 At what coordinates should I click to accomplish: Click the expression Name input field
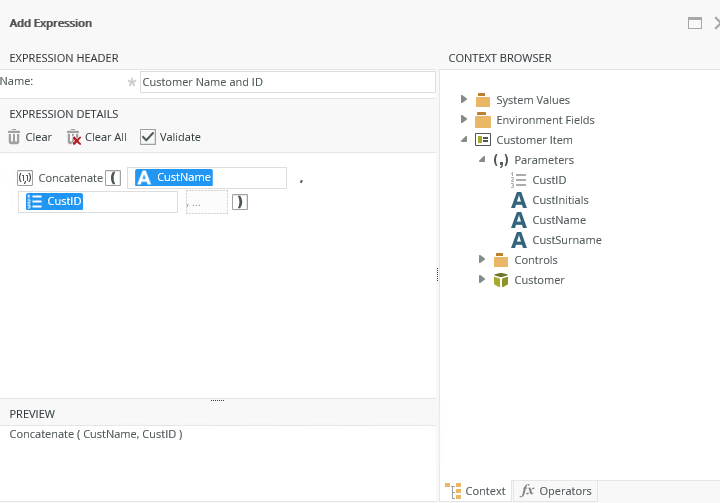pyautogui.click(x=287, y=82)
